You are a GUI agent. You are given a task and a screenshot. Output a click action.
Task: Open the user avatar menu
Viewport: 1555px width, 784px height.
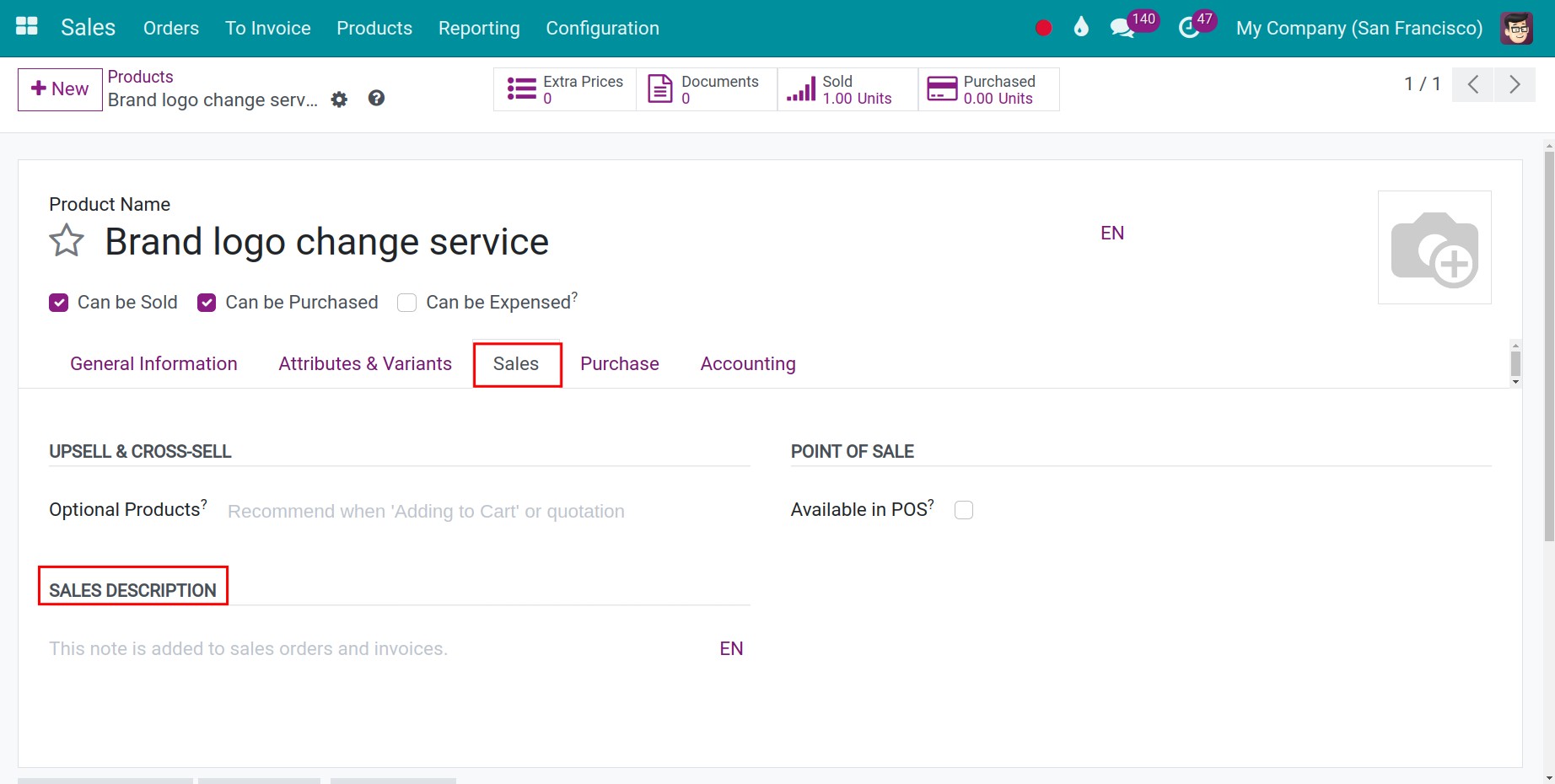coord(1516,28)
